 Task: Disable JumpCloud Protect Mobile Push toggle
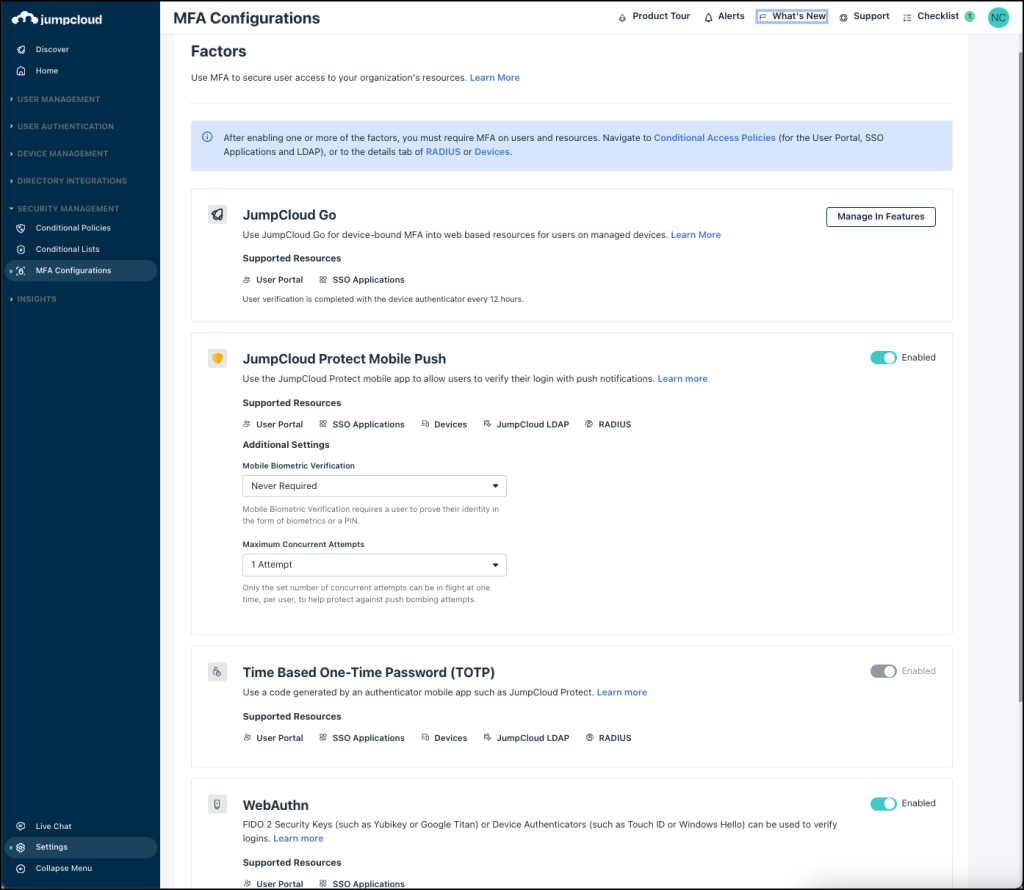coord(883,358)
